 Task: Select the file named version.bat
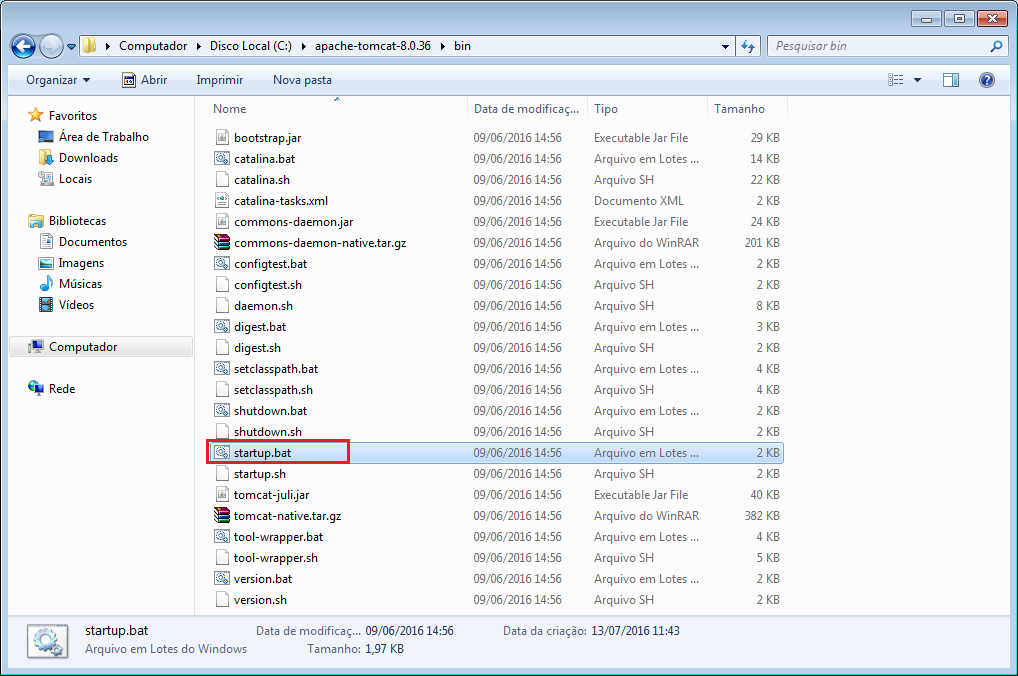pyautogui.click(x=263, y=579)
